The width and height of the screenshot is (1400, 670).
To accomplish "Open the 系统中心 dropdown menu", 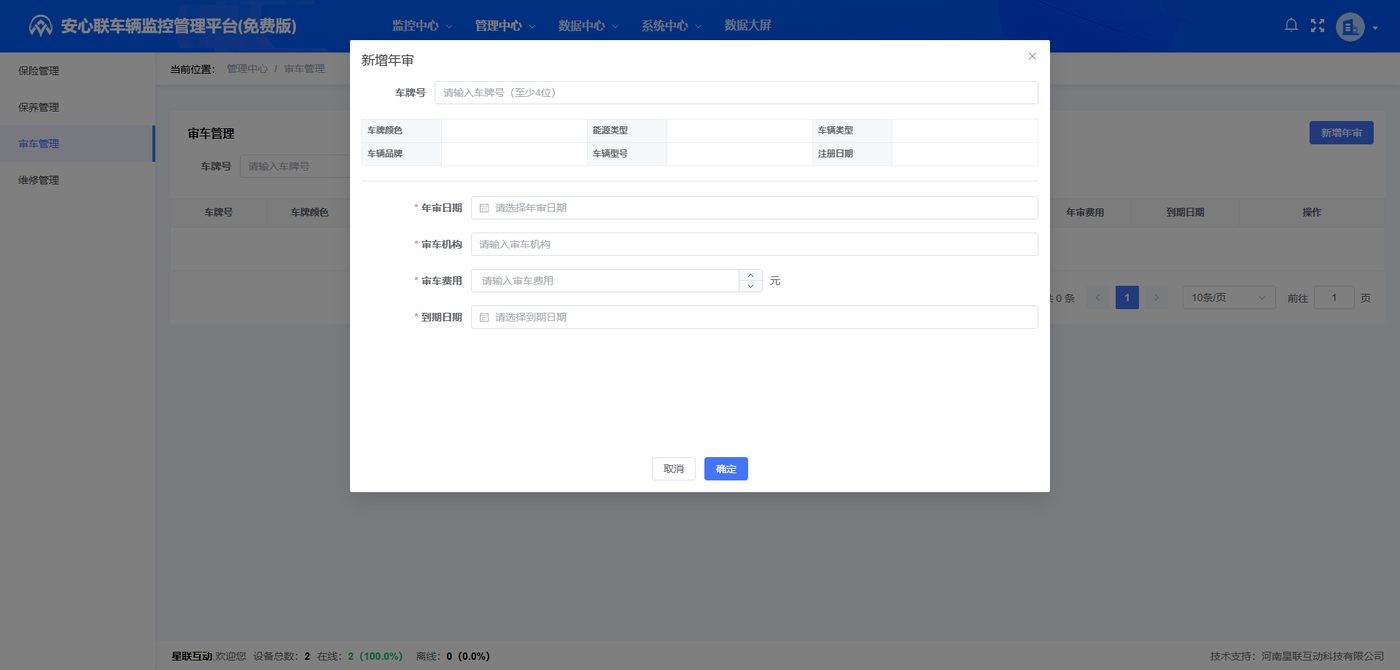I will pyautogui.click(x=671, y=26).
